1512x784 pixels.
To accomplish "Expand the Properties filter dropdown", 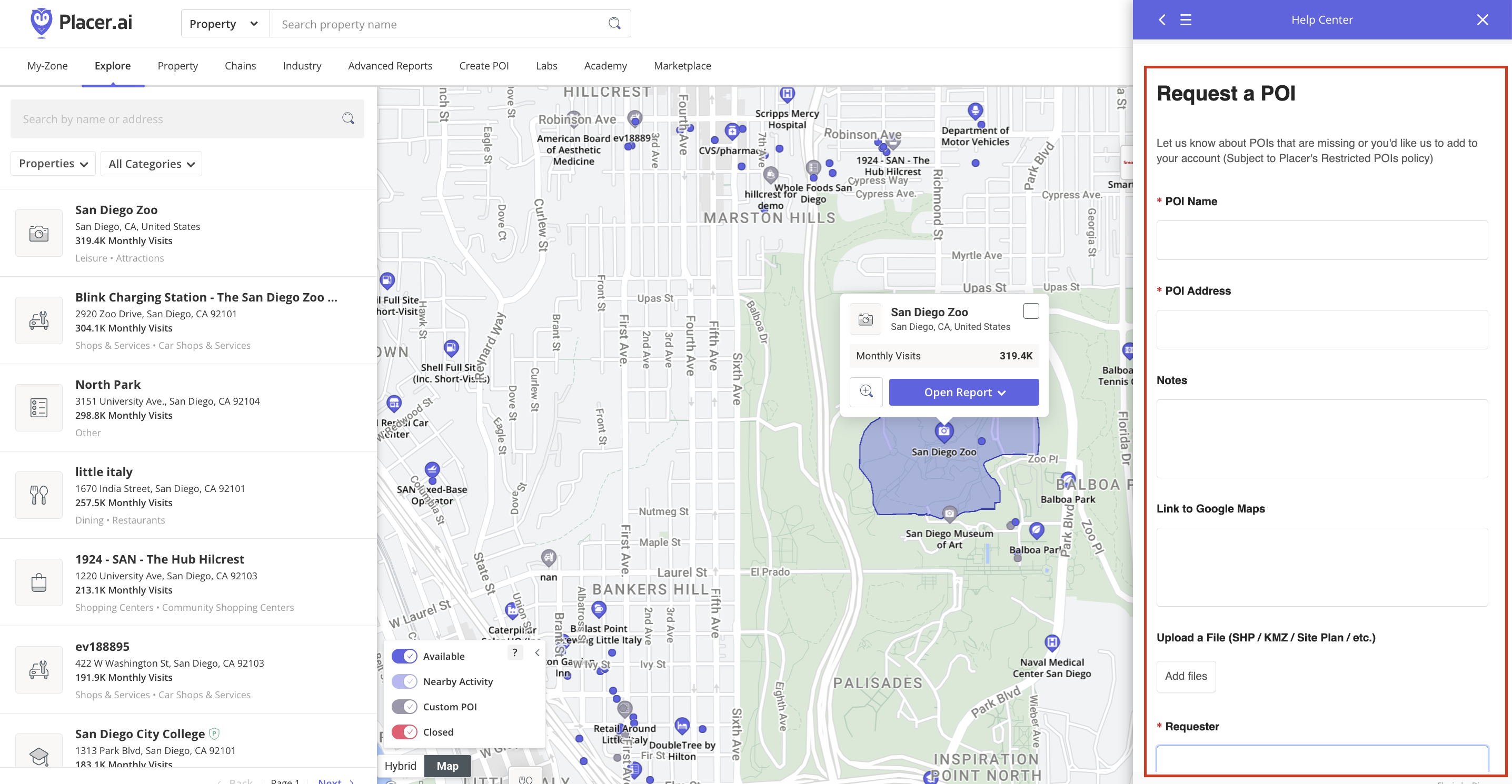I will [x=53, y=163].
